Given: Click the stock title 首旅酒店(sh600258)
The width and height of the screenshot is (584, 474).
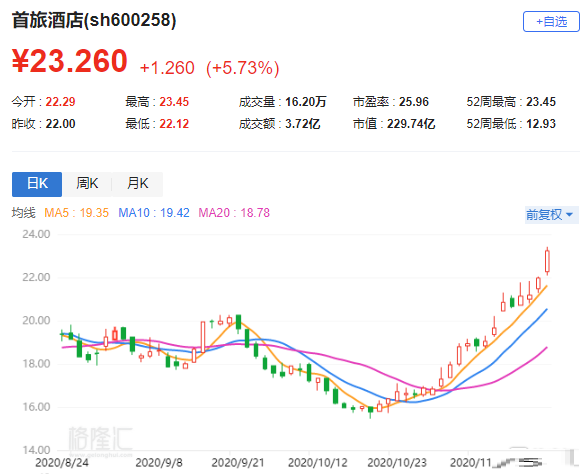Looking at the screenshot, I should pos(94,20).
